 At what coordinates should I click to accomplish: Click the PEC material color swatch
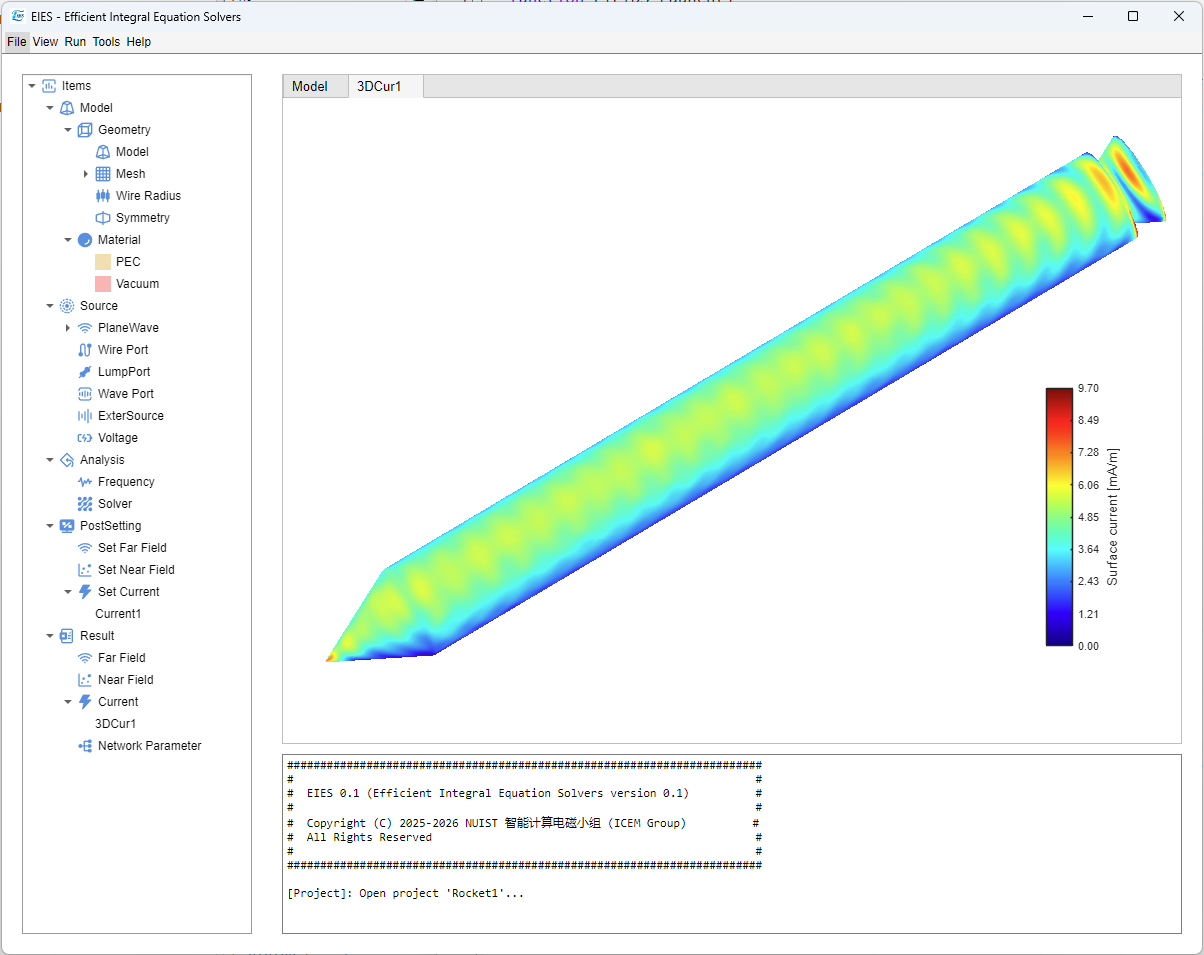103,262
